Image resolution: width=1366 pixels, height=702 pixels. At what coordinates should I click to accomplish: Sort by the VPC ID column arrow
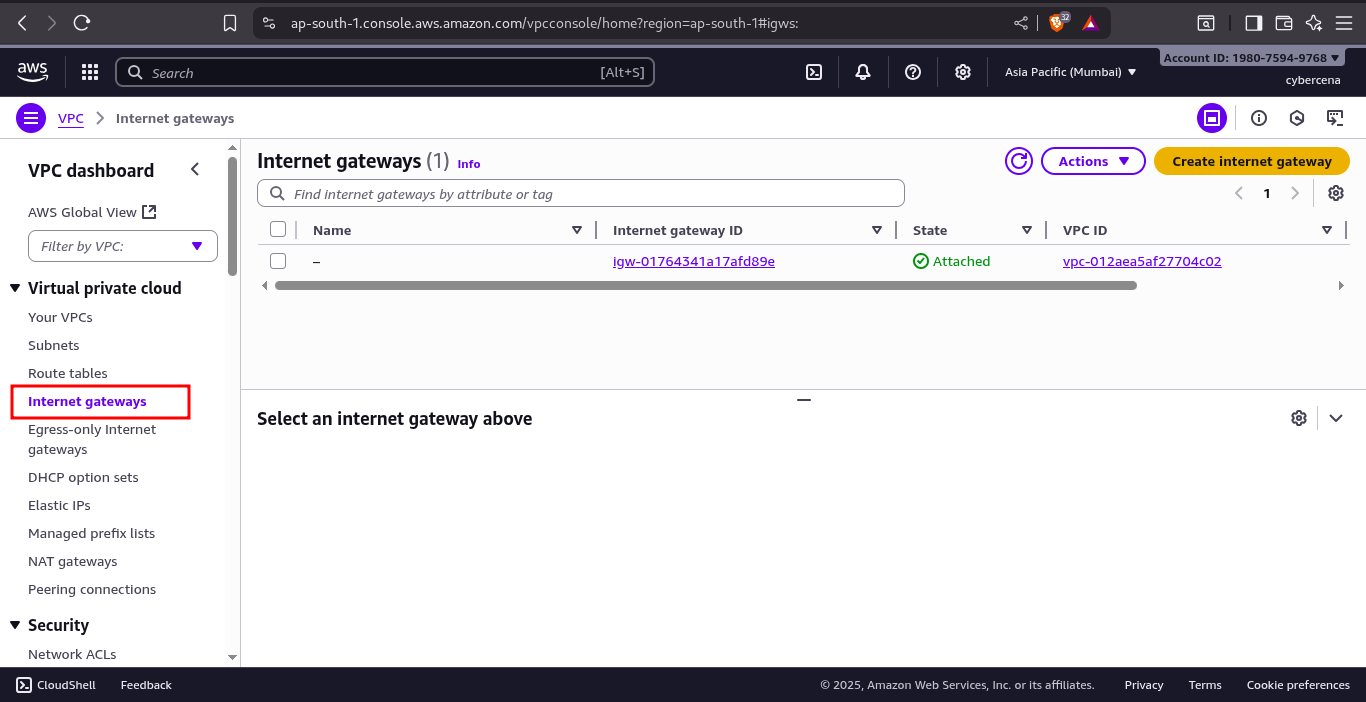point(1327,230)
